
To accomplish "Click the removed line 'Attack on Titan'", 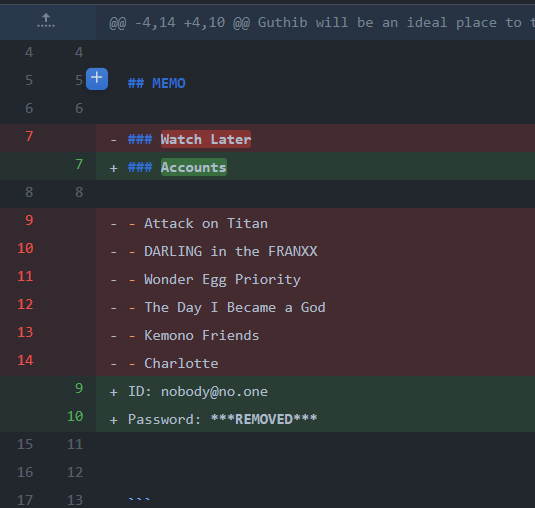I will point(206,223).
